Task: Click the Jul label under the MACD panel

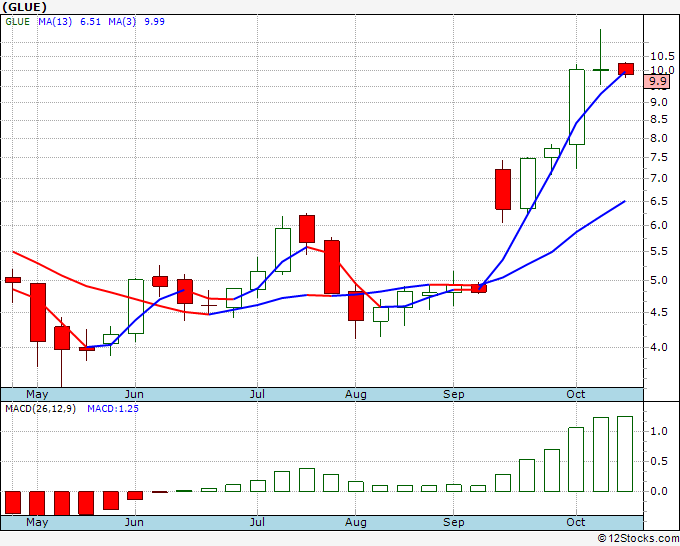Action: pyautogui.click(x=258, y=523)
